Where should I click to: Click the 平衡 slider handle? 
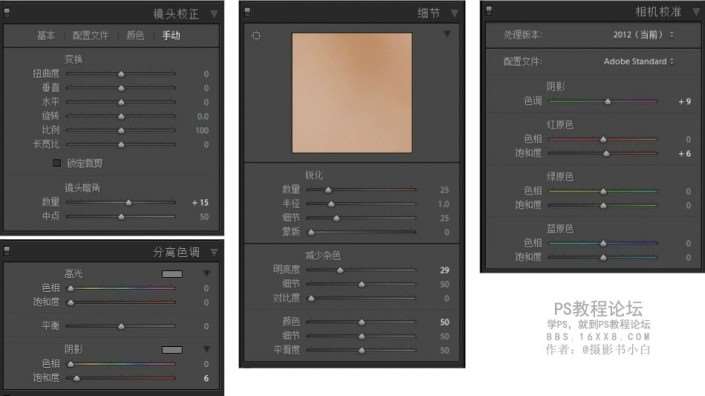[121, 326]
